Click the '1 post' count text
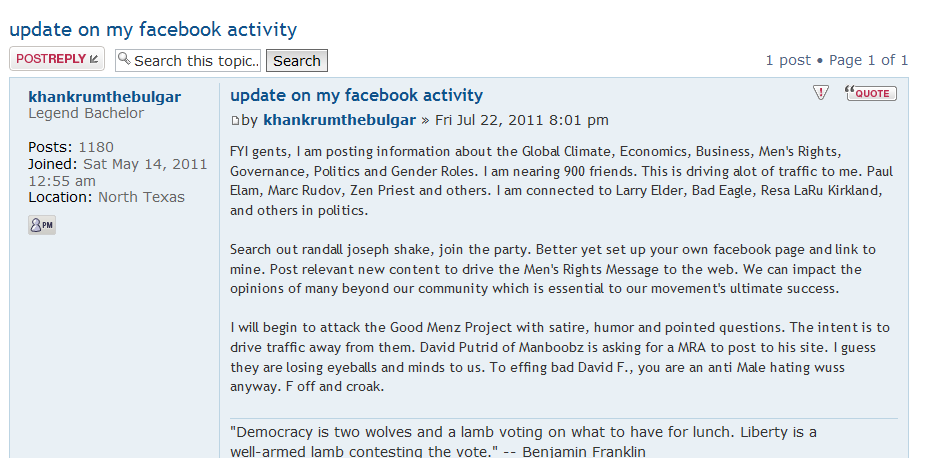Screen dimensions: 929x458 click(788, 60)
